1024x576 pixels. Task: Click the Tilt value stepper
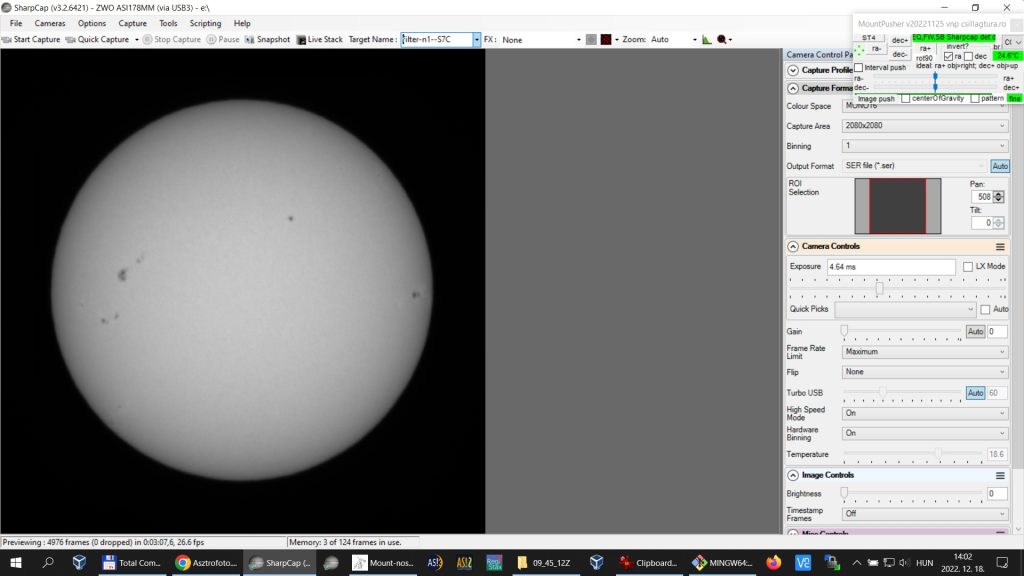tap(998, 223)
